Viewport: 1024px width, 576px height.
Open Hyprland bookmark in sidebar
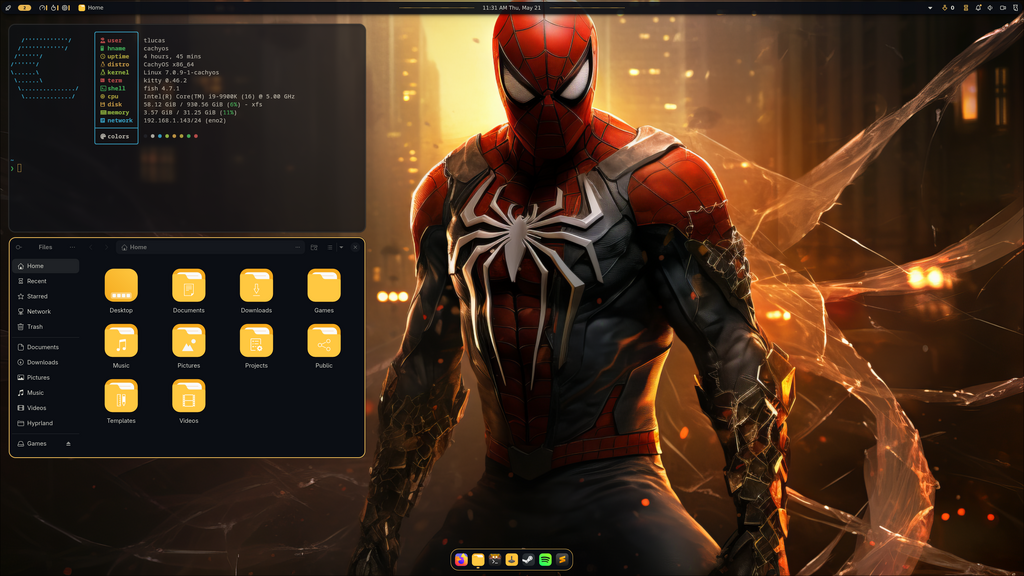point(46,423)
